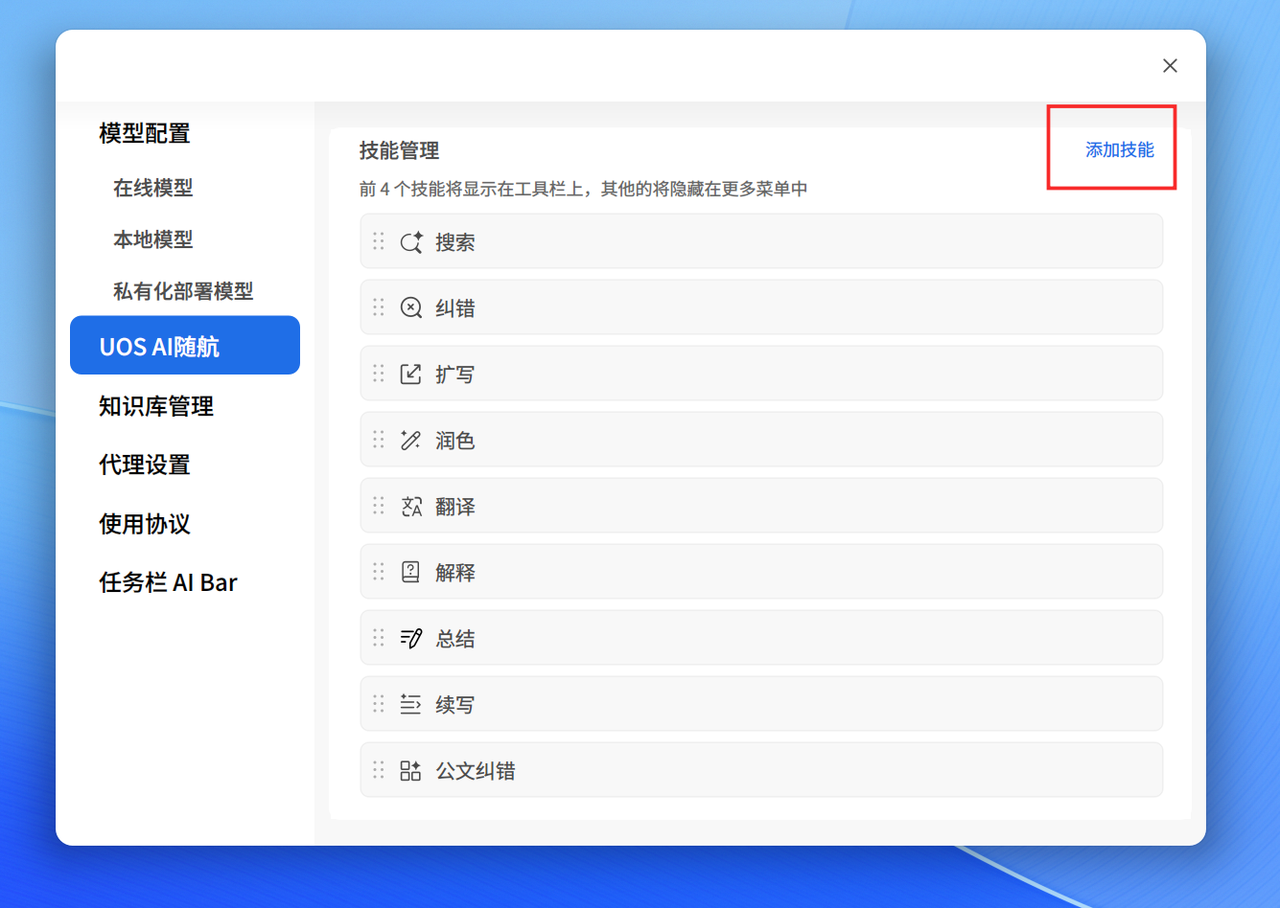1280x908 pixels.
Task: Click the 技能管理 heading
Action: (399, 151)
